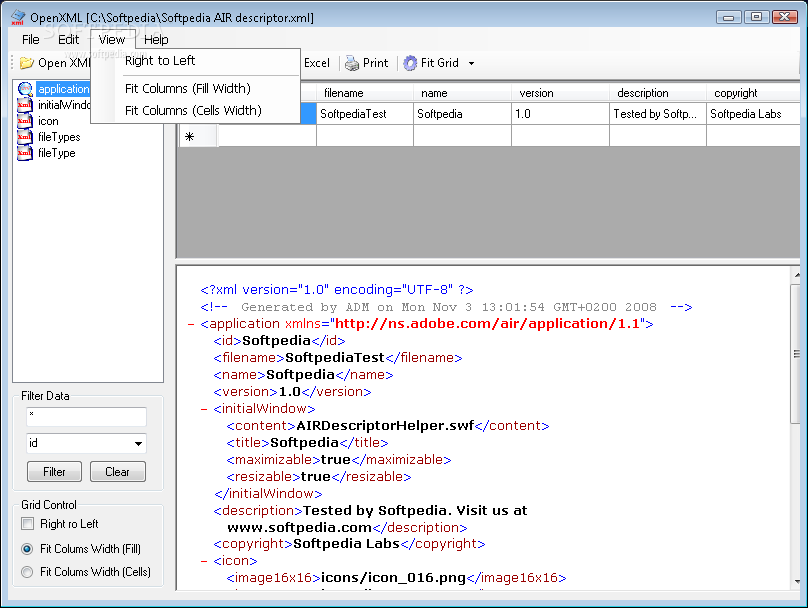Click icons/icon_016.png text in XML viewer
Viewport: 808px width, 608px height.
393,578
